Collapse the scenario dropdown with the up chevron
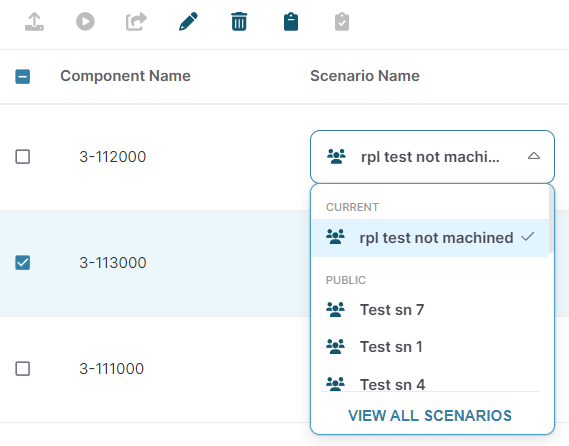 (x=534, y=156)
